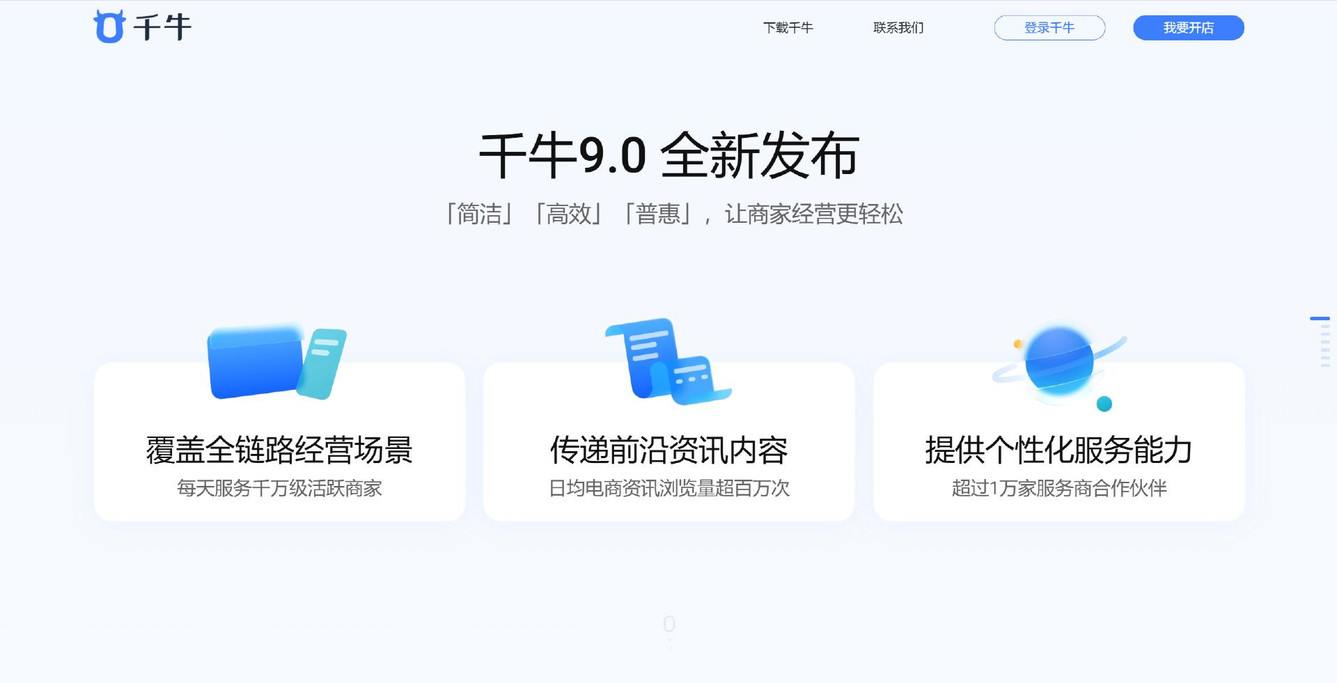Click the card title 提供个性化服务能力

(x=1059, y=450)
